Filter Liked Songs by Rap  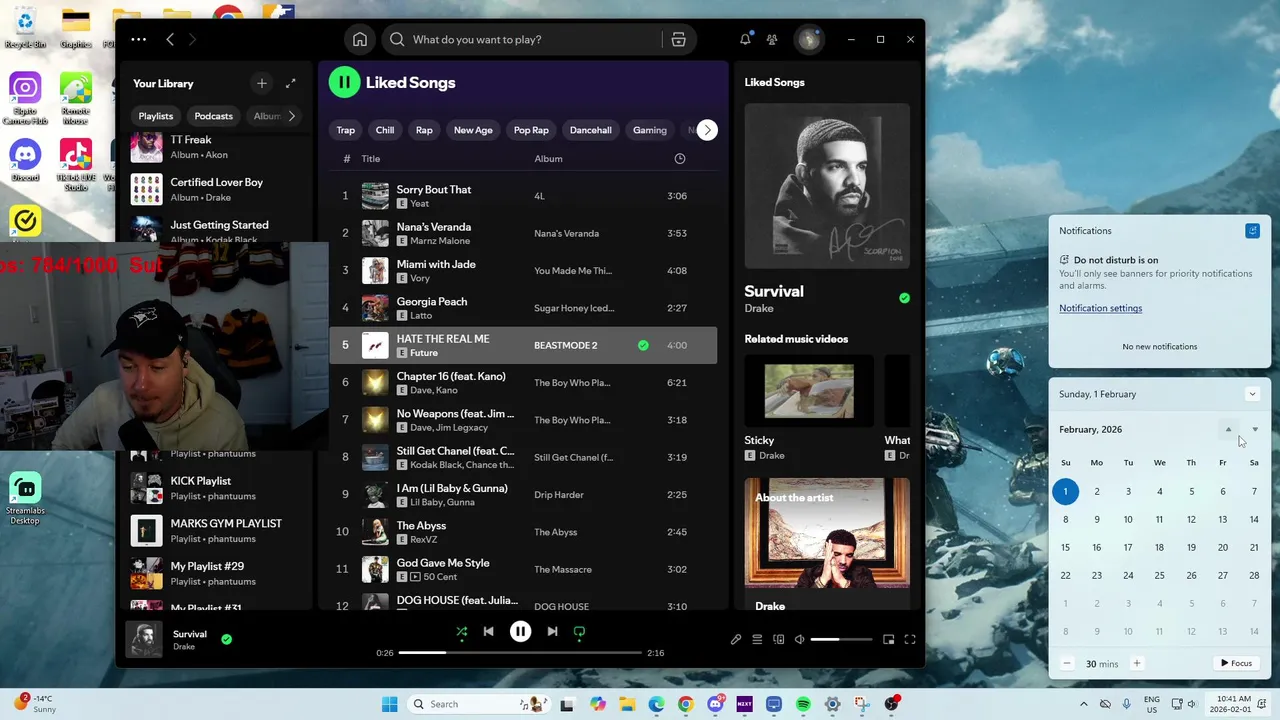point(424,130)
